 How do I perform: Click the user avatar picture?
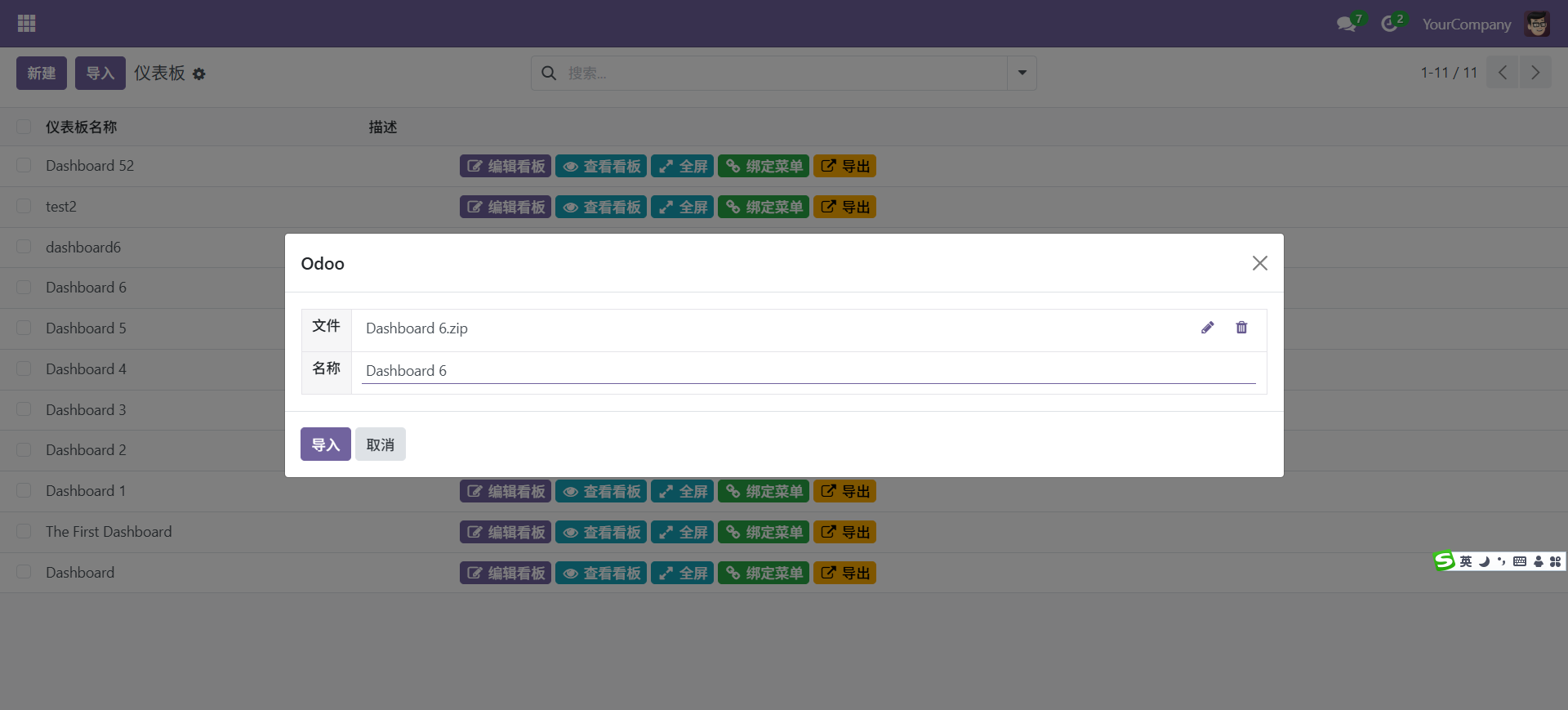[1537, 25]
